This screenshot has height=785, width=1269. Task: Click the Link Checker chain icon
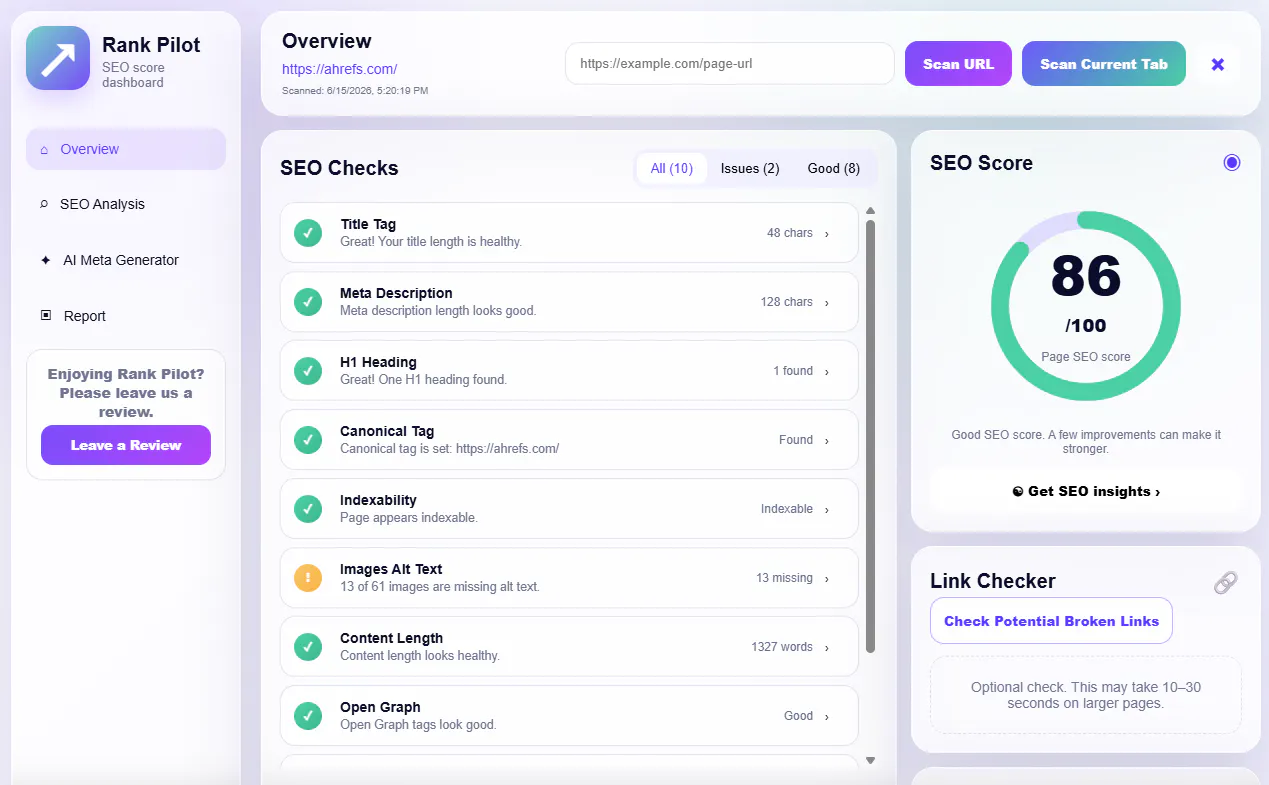1226,582
